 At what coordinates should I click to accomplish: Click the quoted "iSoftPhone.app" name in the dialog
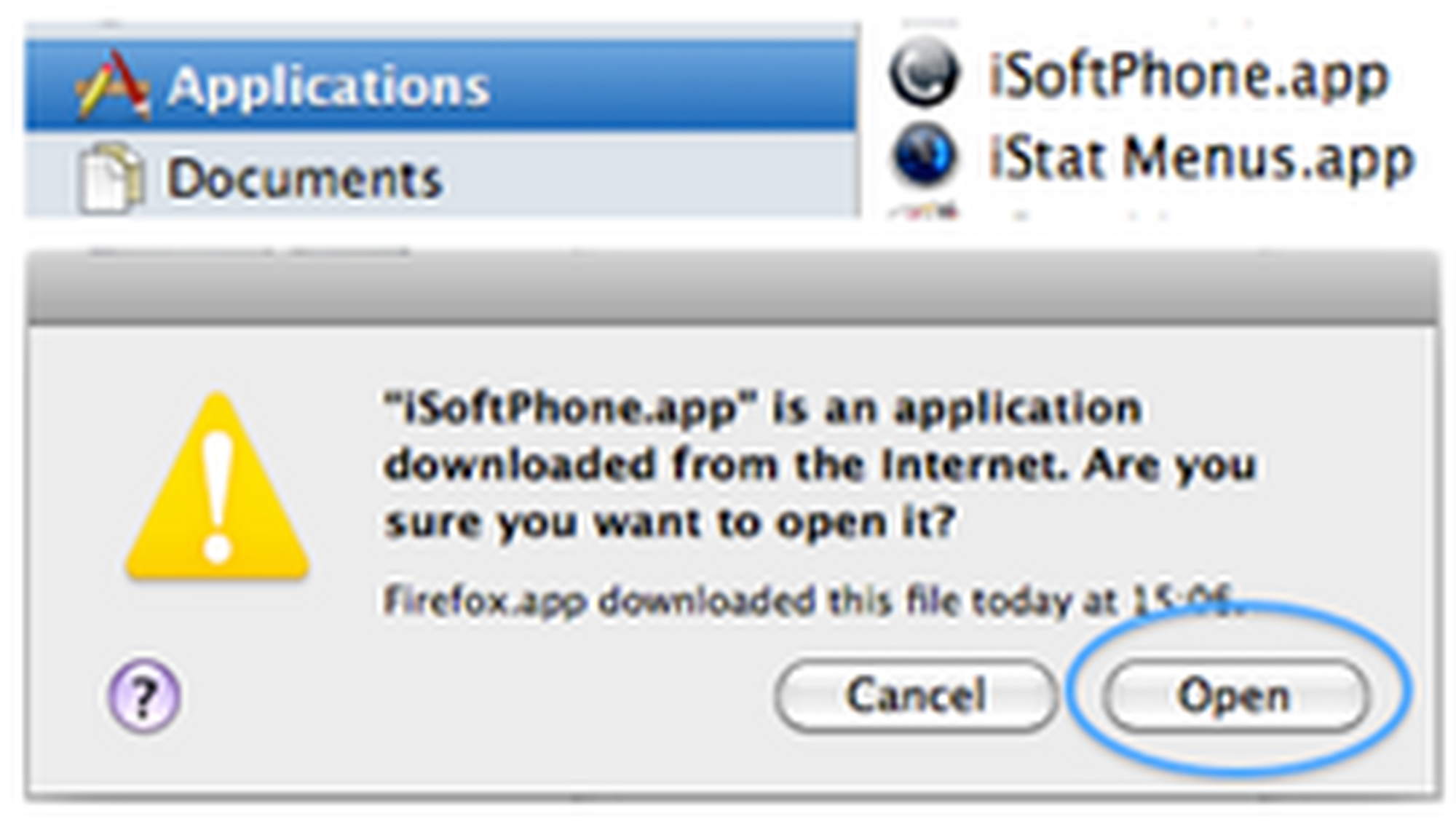pyautogui.click(x=570, y=408)
